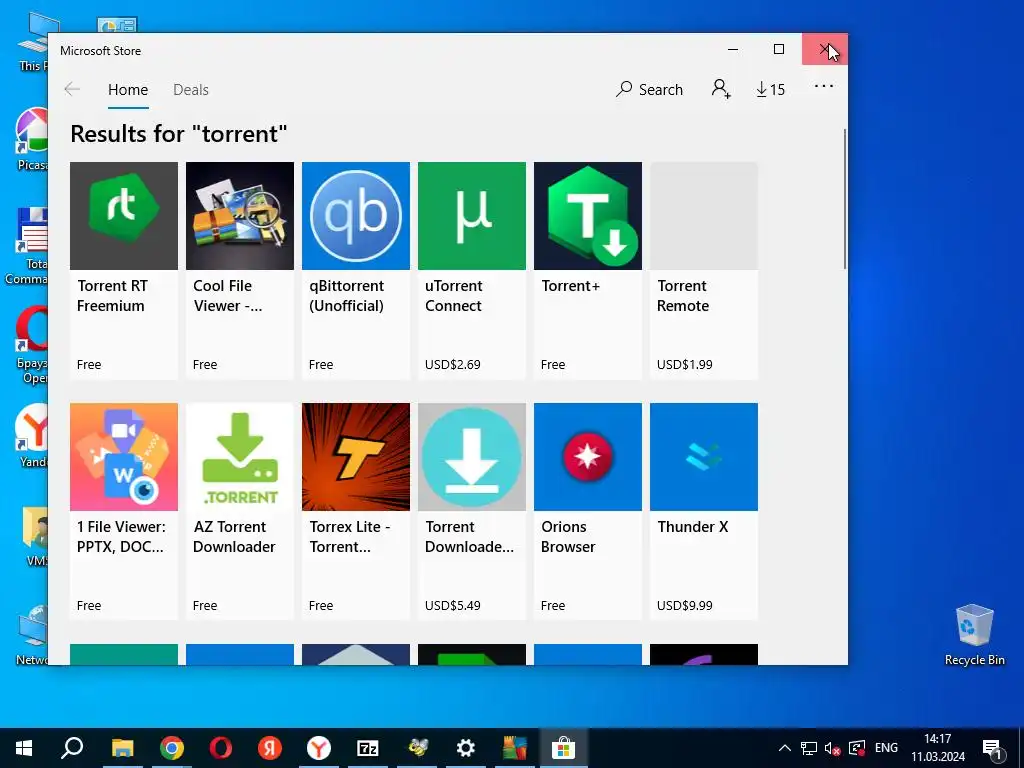Open the Torrent Remote blank thumbnail
This screenshot has height=768, width=1024.
point(704,216)
